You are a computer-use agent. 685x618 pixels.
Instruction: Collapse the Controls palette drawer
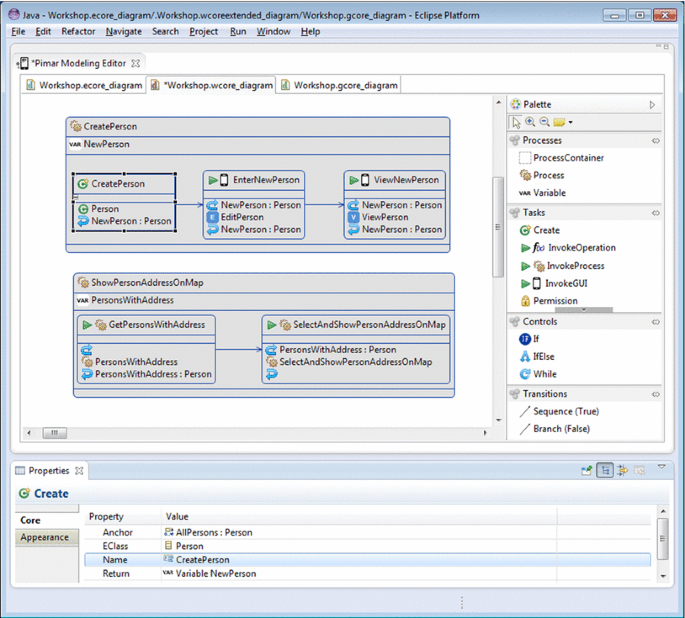tap(540, 321)
